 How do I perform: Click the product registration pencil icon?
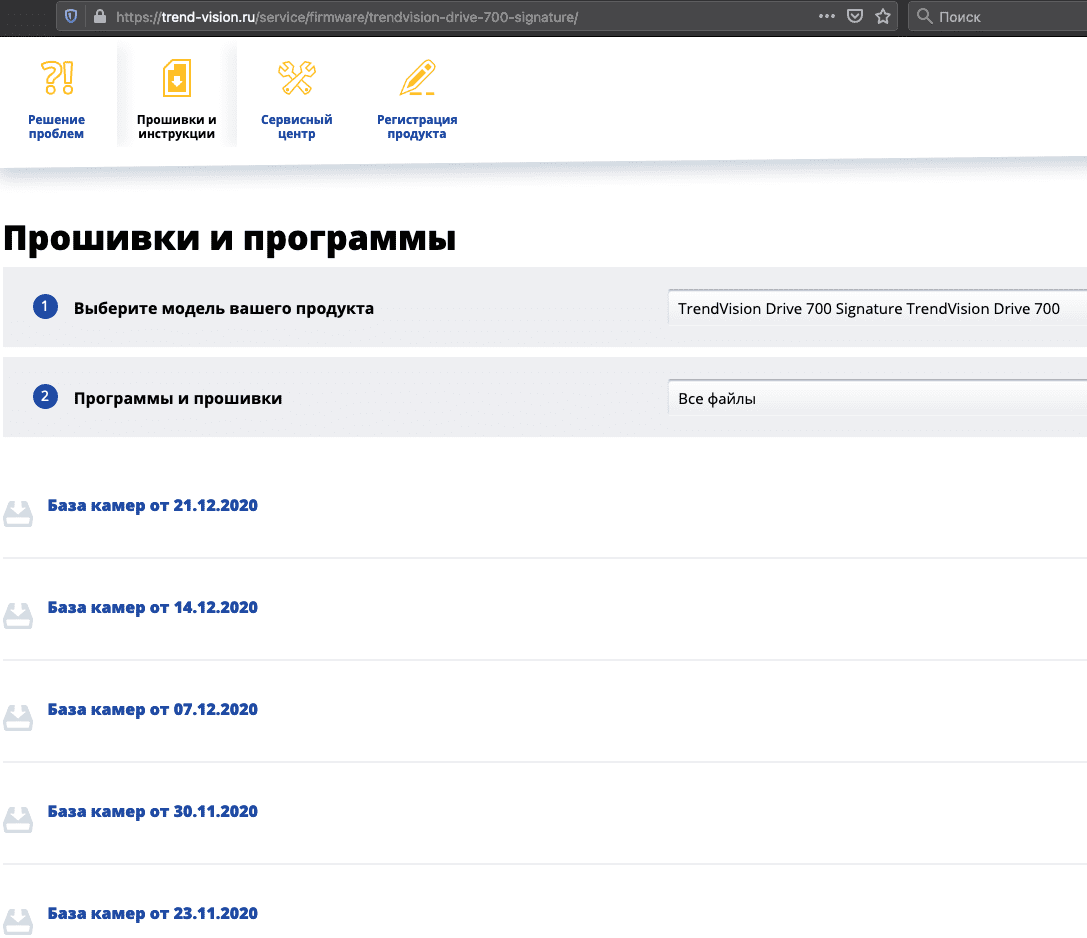point(417,78)
